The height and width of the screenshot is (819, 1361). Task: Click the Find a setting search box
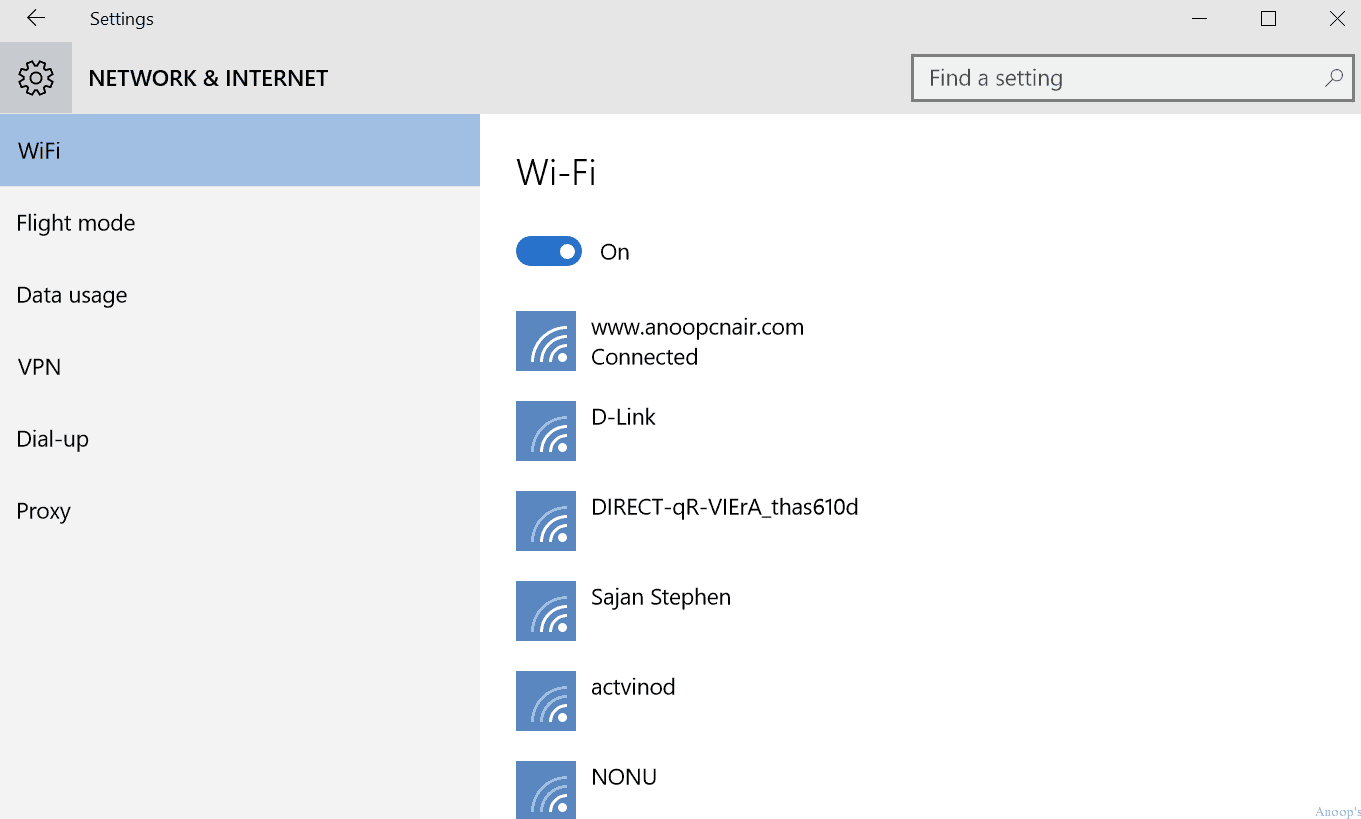point(1133,78)
